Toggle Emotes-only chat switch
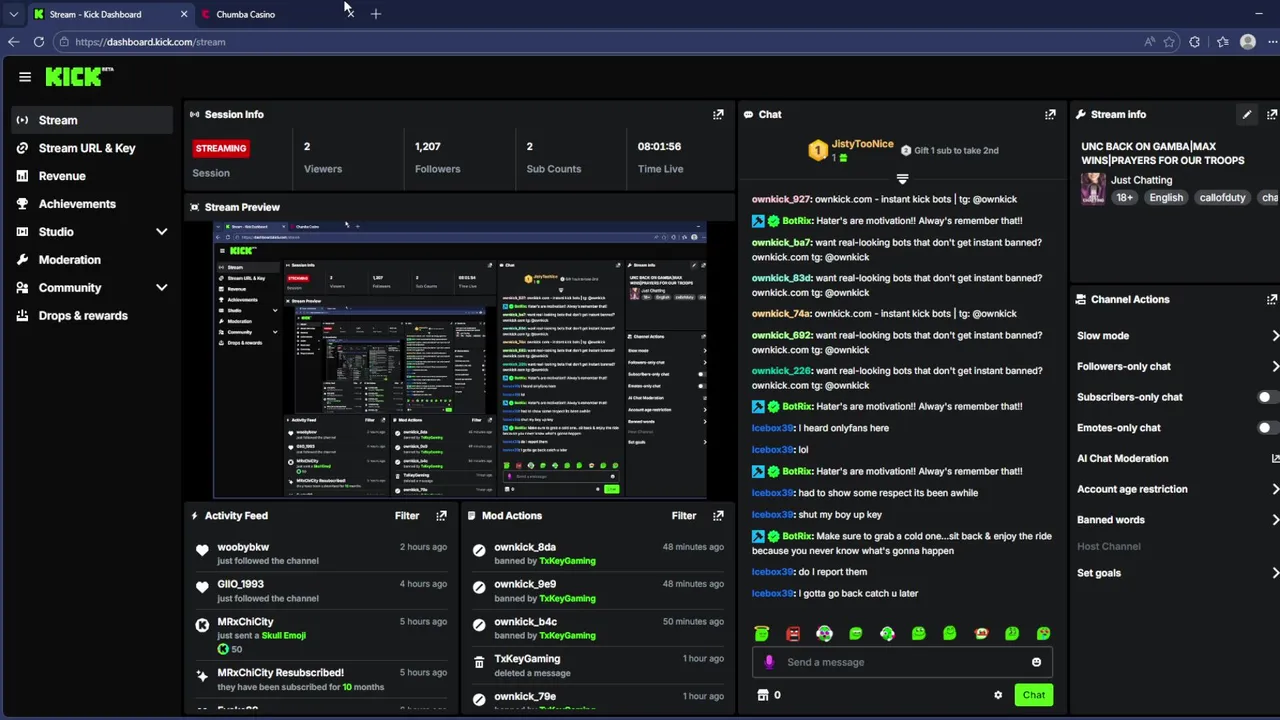The image size is (1280, 720). [1267, 428]
